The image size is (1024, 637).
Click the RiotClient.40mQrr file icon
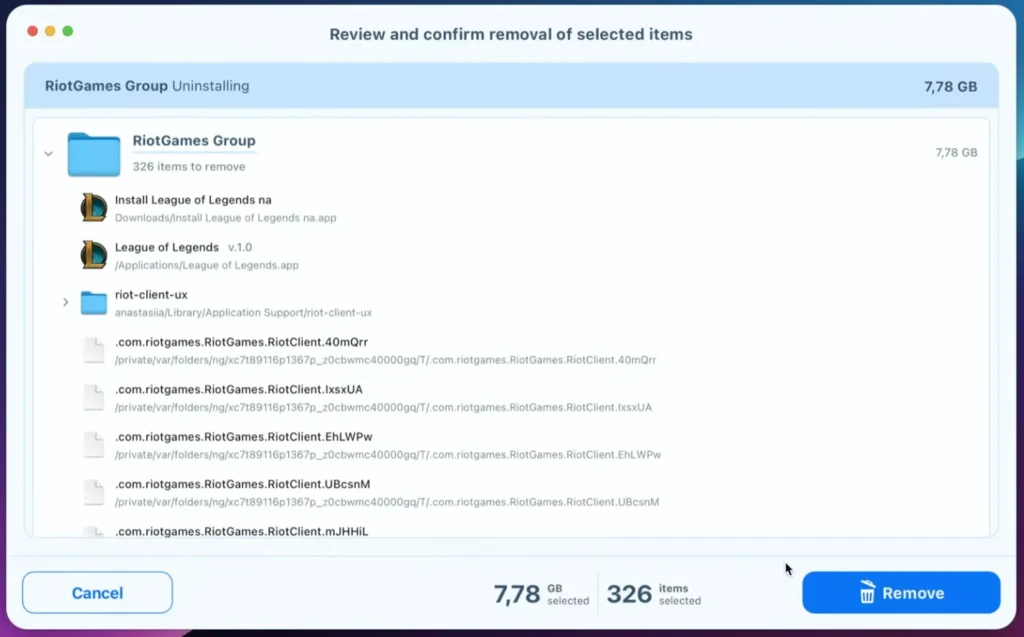[x=94, y=350]
